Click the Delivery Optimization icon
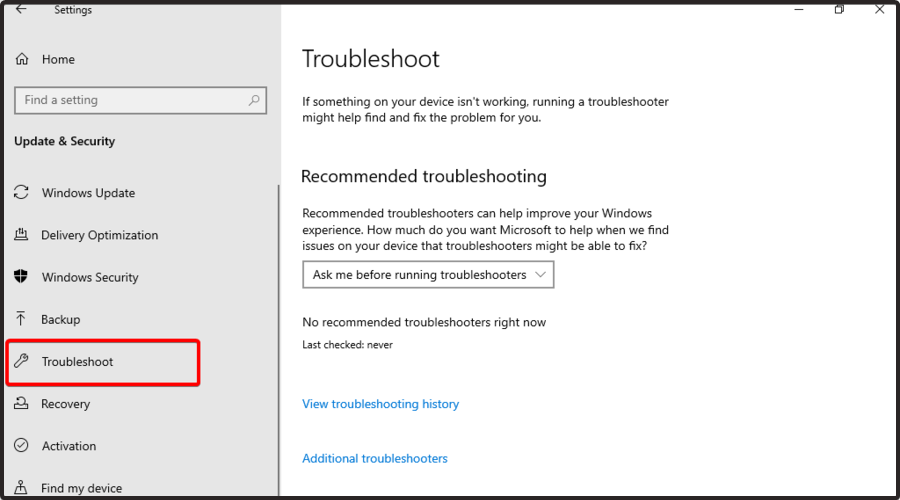The image size is (900, 500). point(21,234)
